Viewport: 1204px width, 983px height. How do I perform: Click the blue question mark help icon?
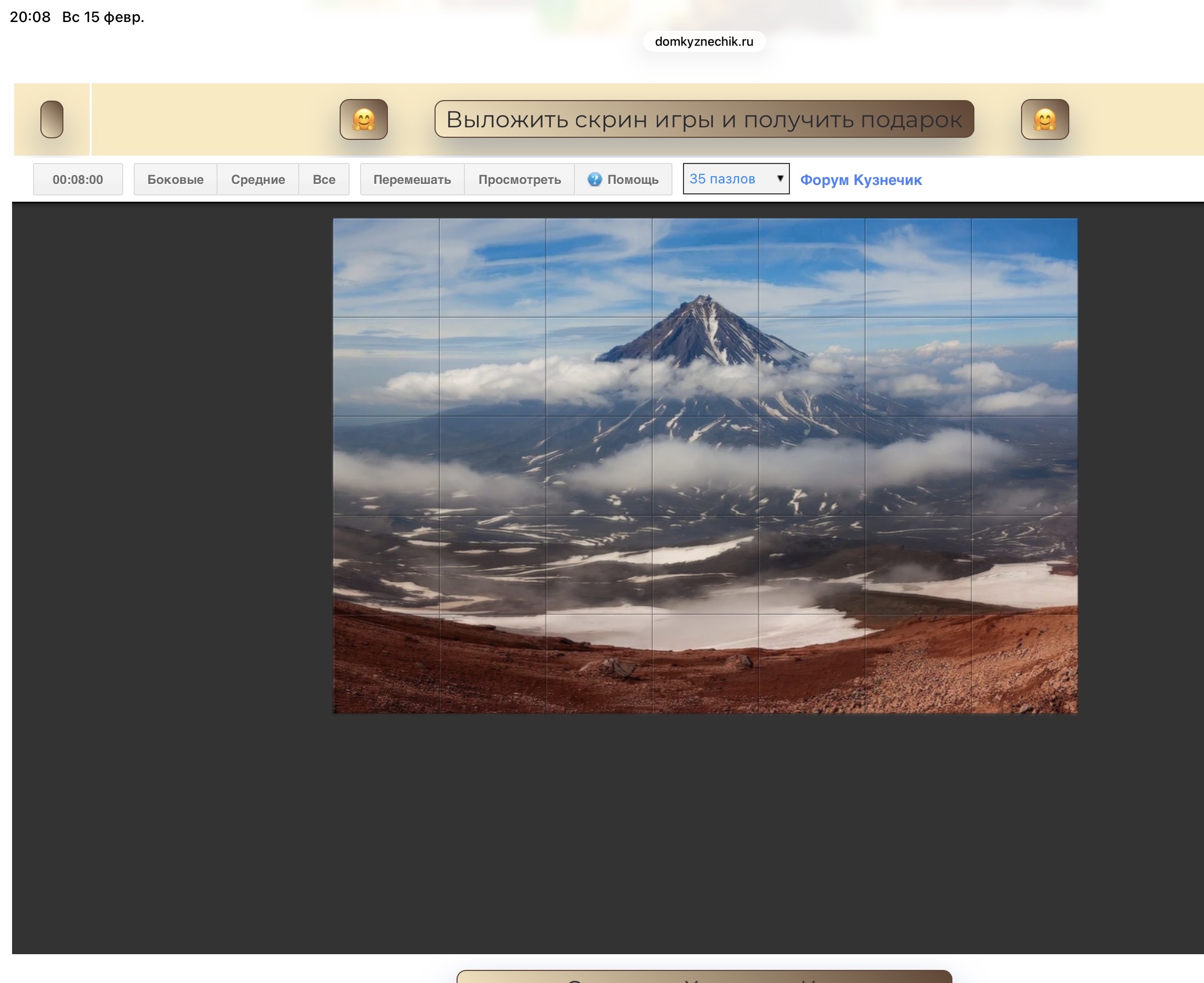coord(594,180)
